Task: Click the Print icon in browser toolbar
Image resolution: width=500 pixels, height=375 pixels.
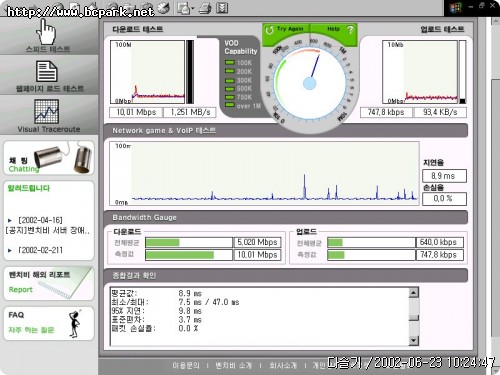Action: click(x=205, y=8)
